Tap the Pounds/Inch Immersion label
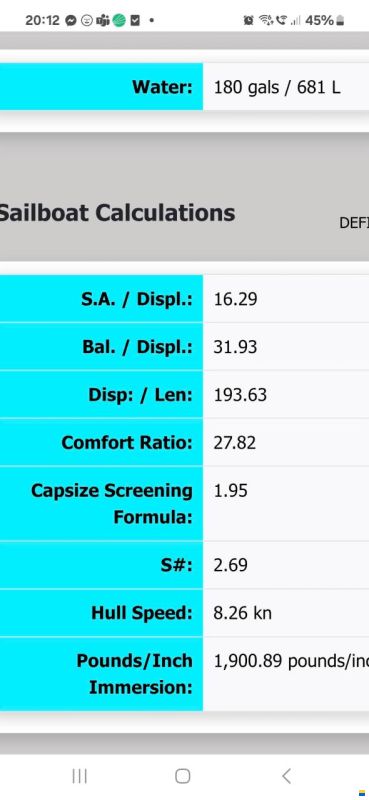Image resolution: width=369 pixels, height=800 pixels. [x=135, y=673]
